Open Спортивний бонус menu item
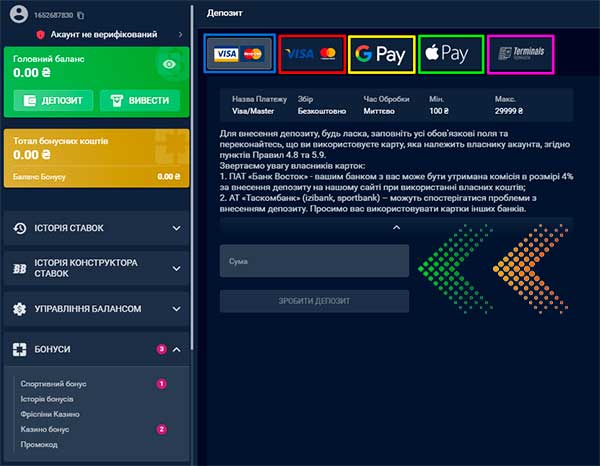 pyautogui.click(x=54, y=384)
